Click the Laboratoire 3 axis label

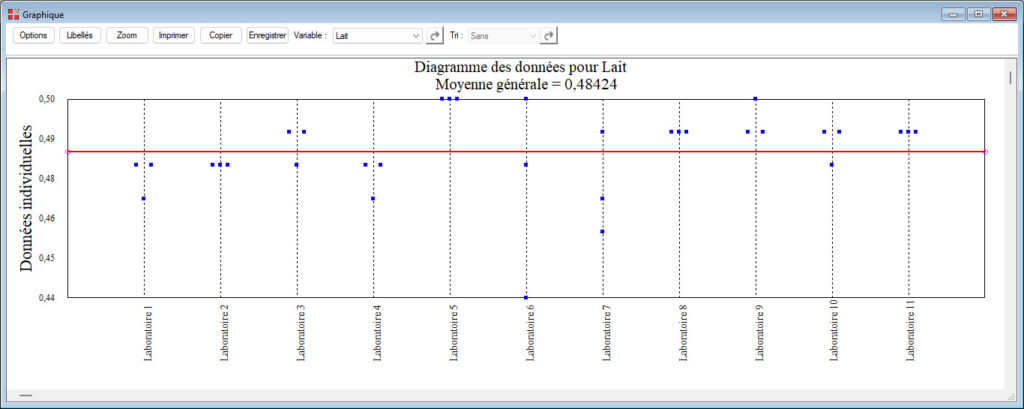click(x=300, y=331)
